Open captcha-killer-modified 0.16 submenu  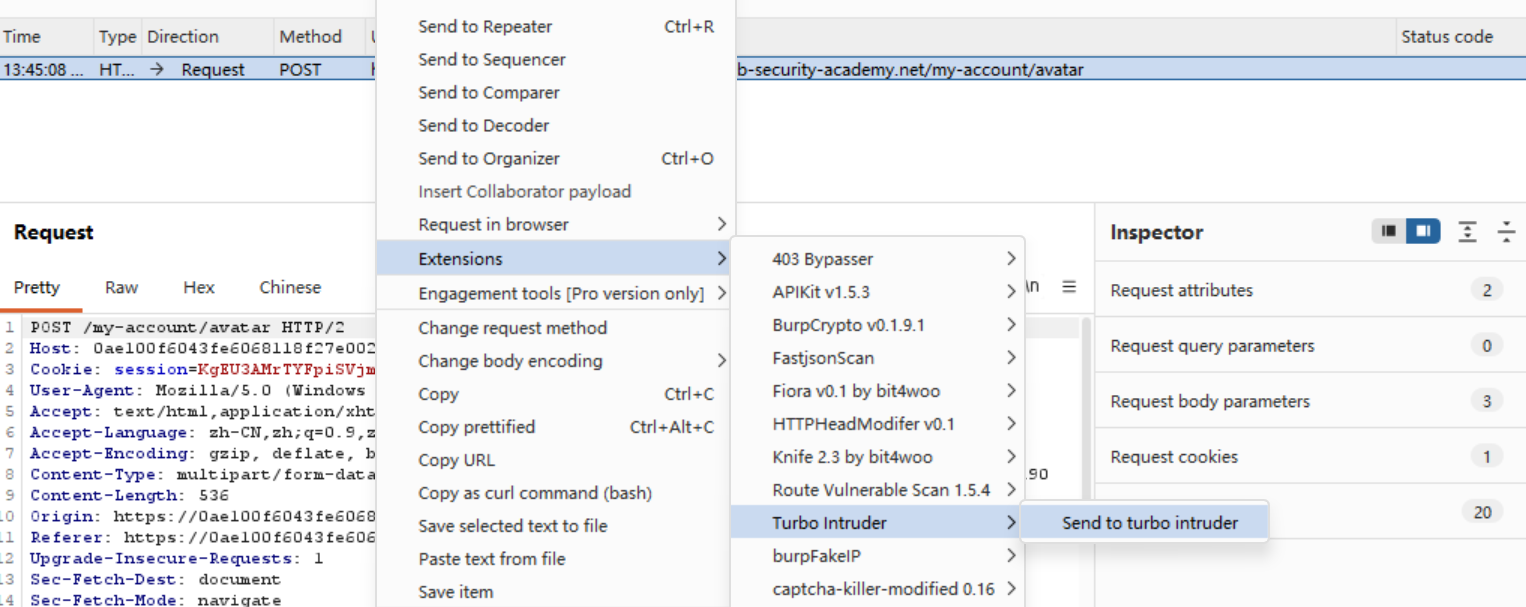878,589
